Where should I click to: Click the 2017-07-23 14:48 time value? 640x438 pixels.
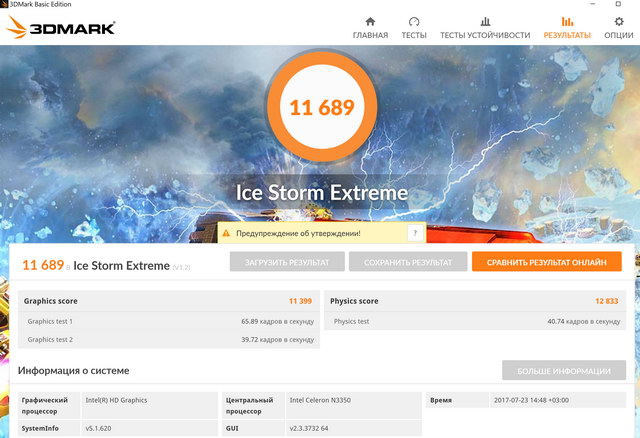[531, 400]
